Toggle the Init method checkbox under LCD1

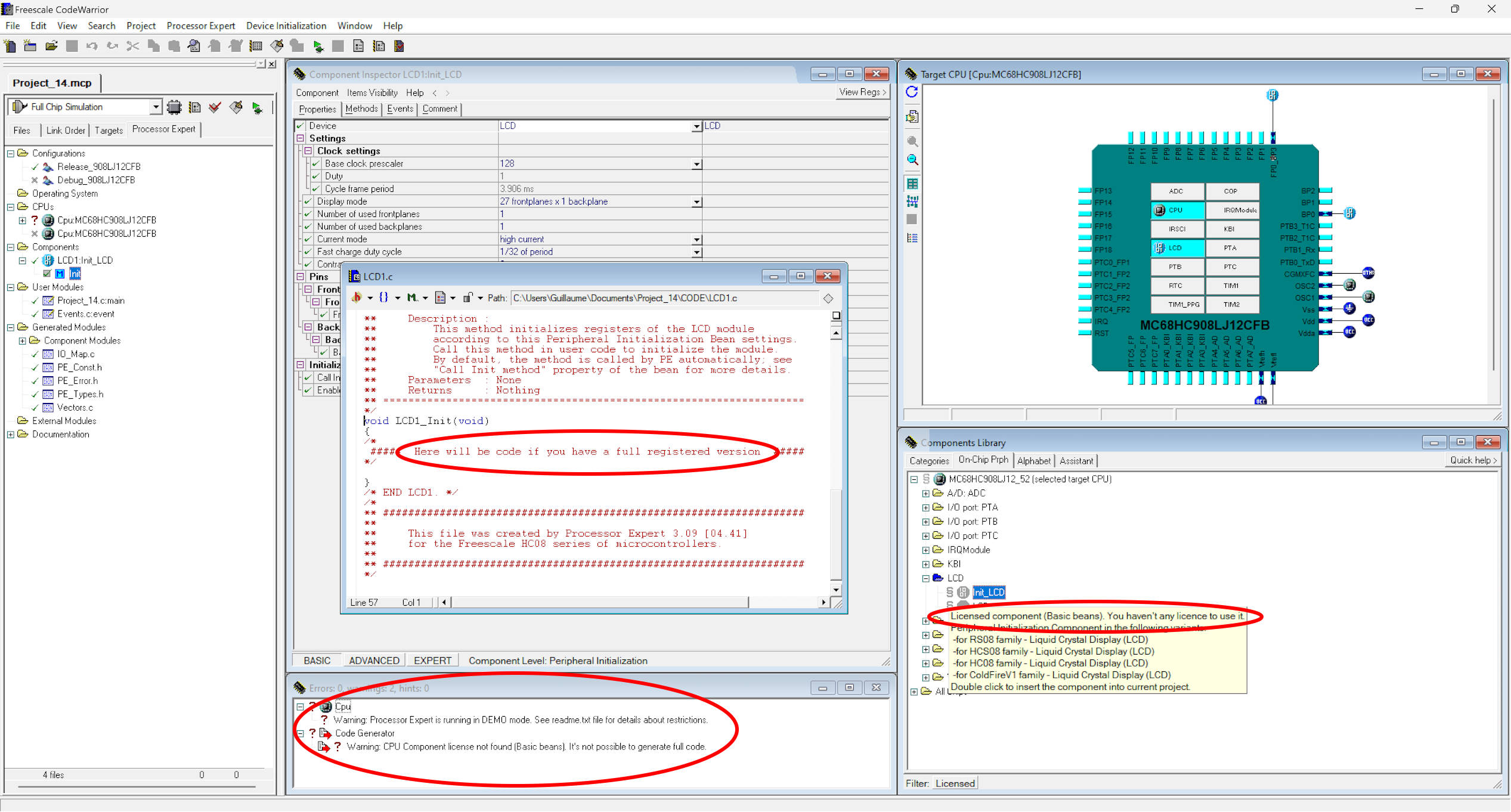(x=47, y=274)
